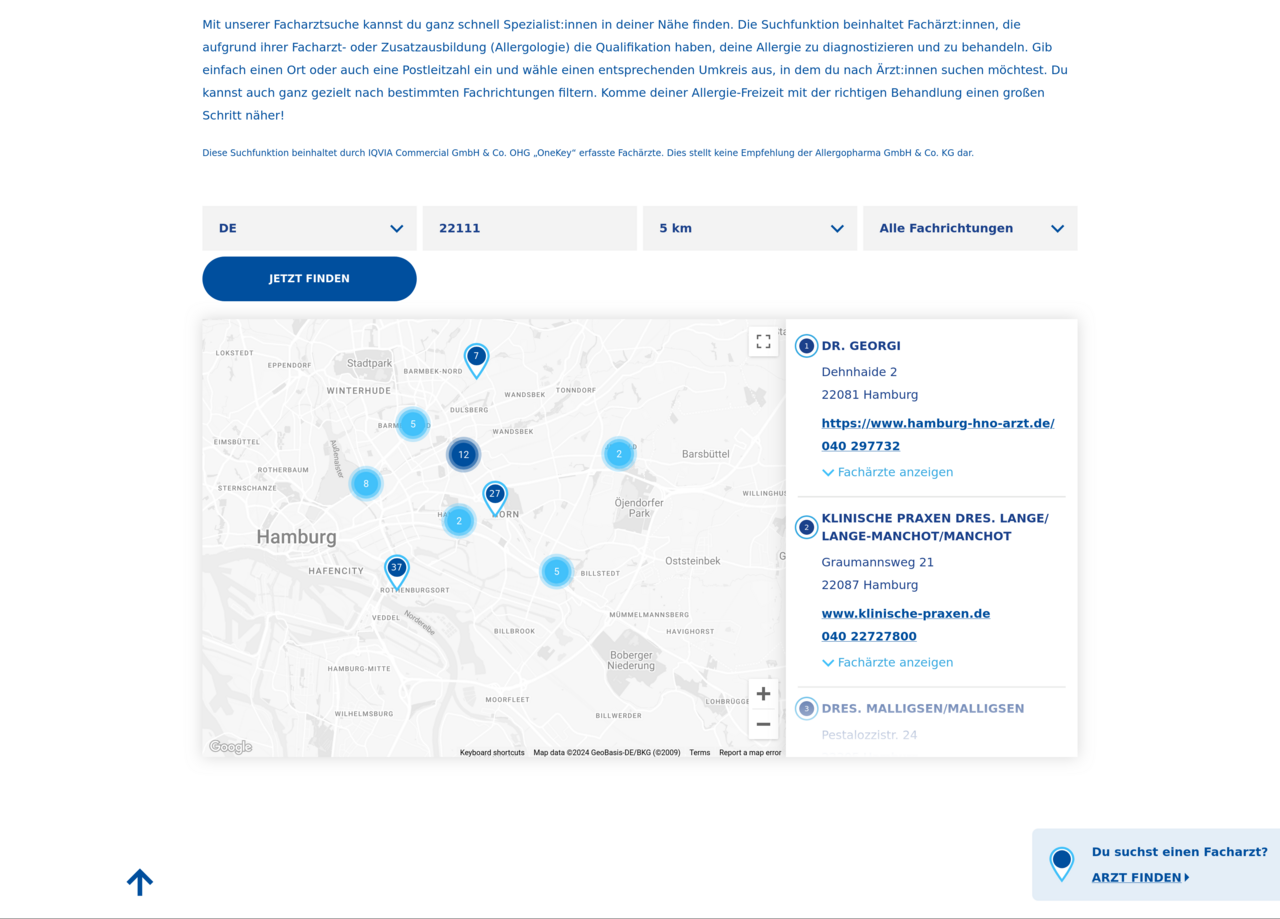
Task: Open the 5 km radius dropdown
Action: tap(749, 228)
